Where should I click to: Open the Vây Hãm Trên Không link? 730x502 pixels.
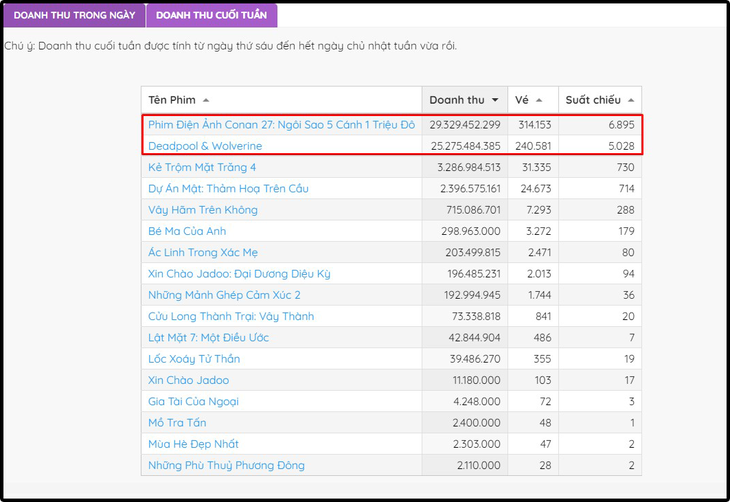point(203,210)
